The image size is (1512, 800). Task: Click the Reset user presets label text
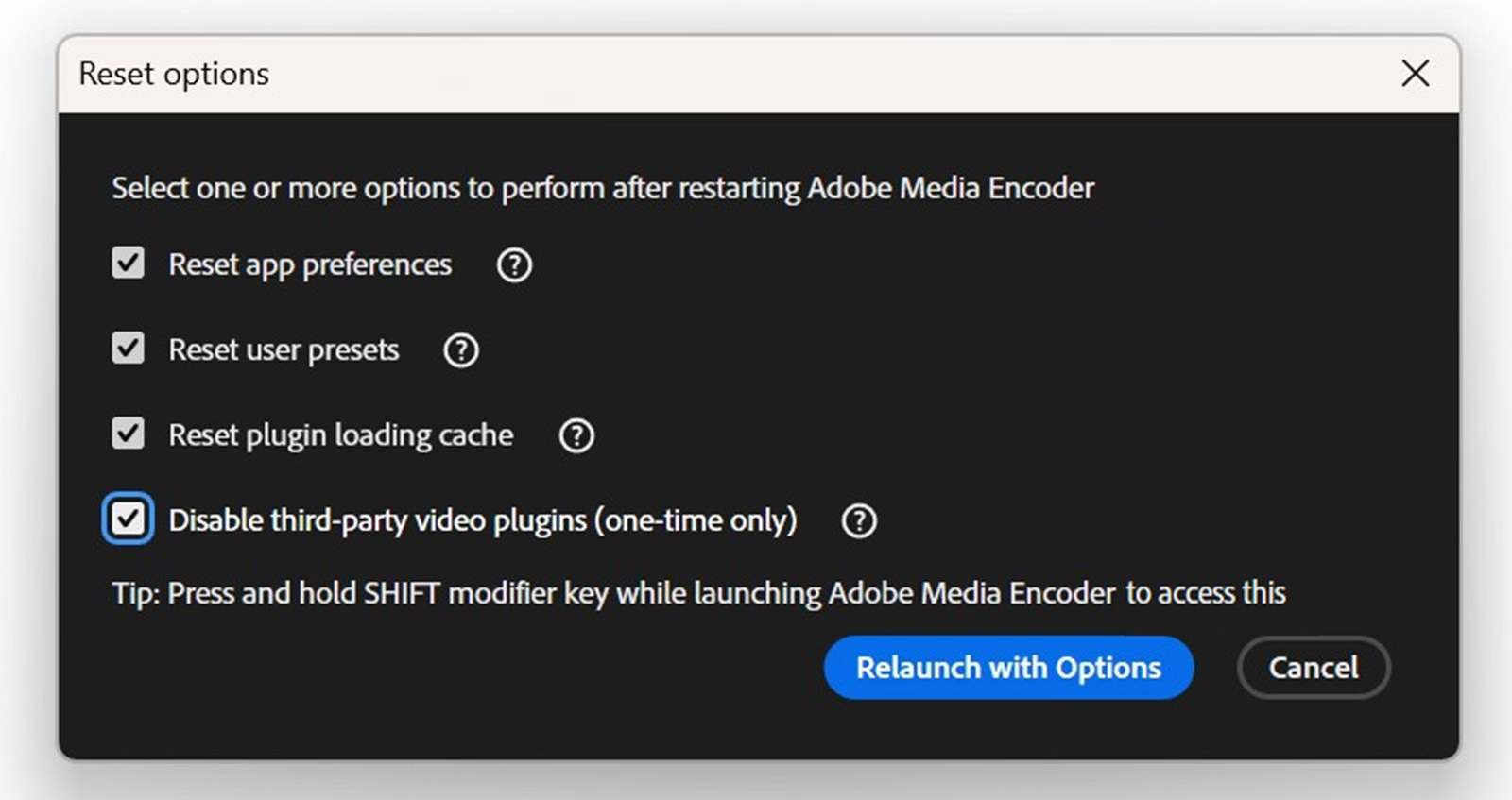click(283, 349)
